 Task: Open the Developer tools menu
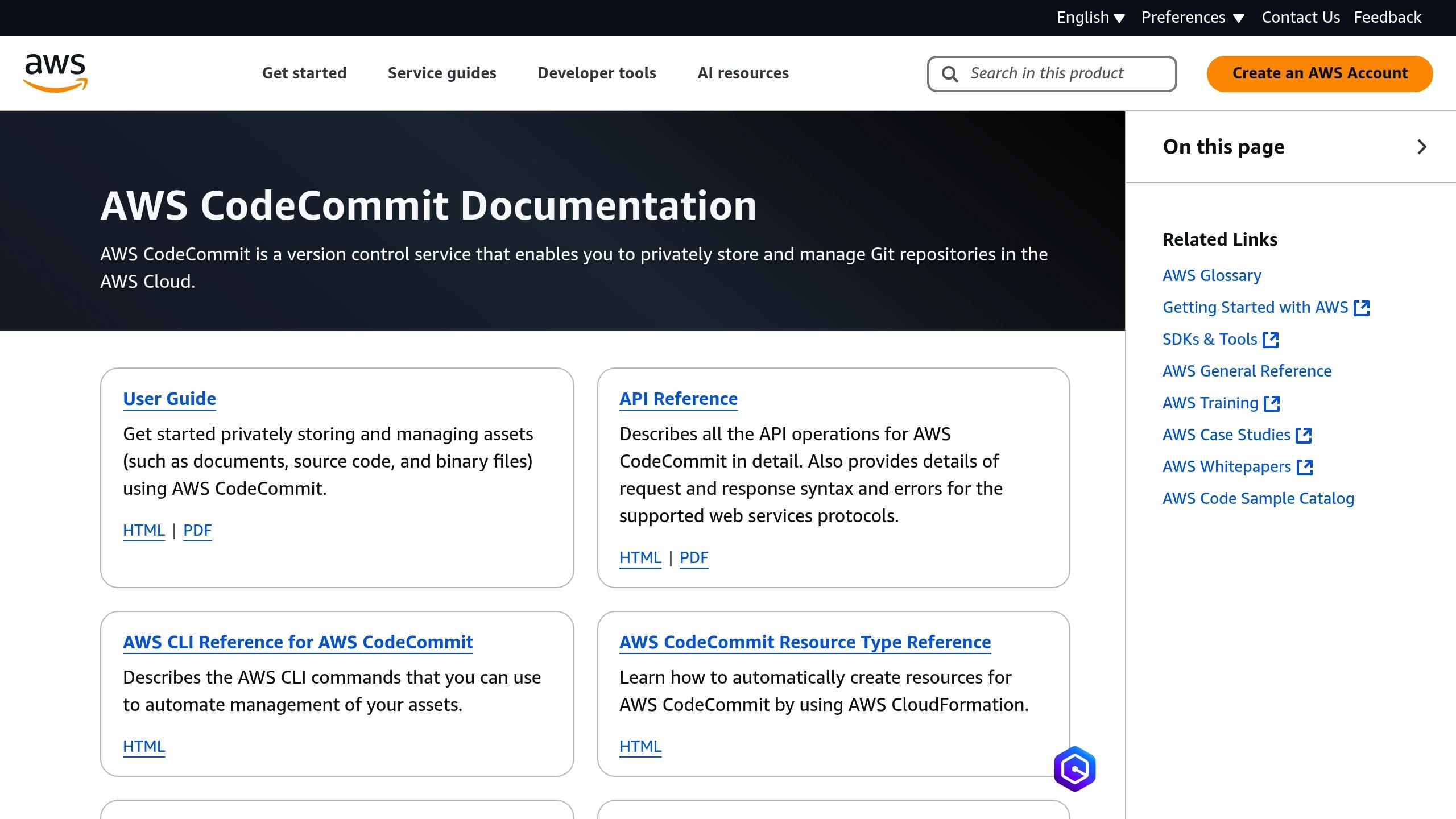click(597, 73)
